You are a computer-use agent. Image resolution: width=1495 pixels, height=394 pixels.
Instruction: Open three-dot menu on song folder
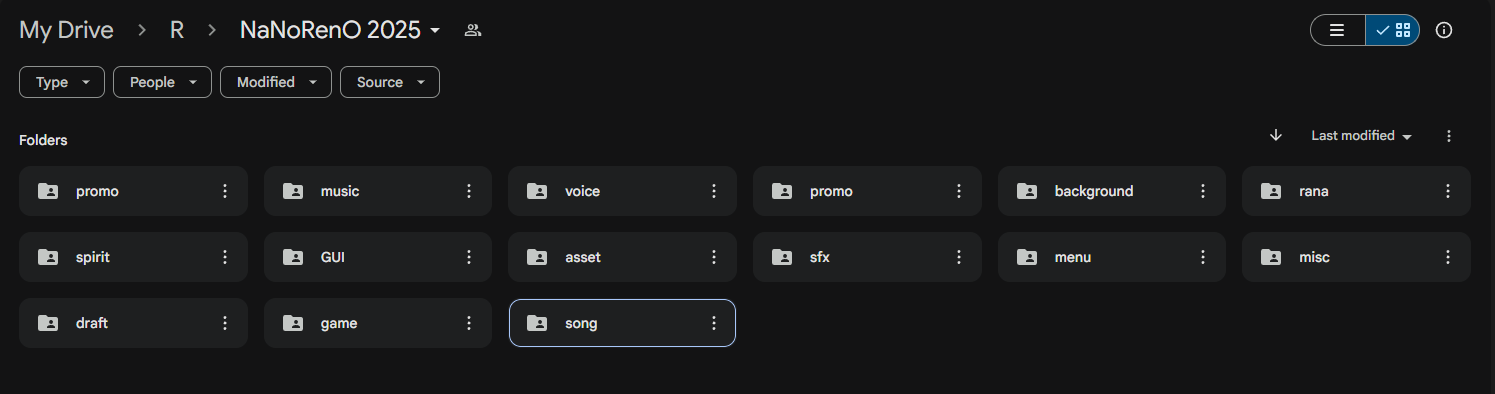point(714,323)
